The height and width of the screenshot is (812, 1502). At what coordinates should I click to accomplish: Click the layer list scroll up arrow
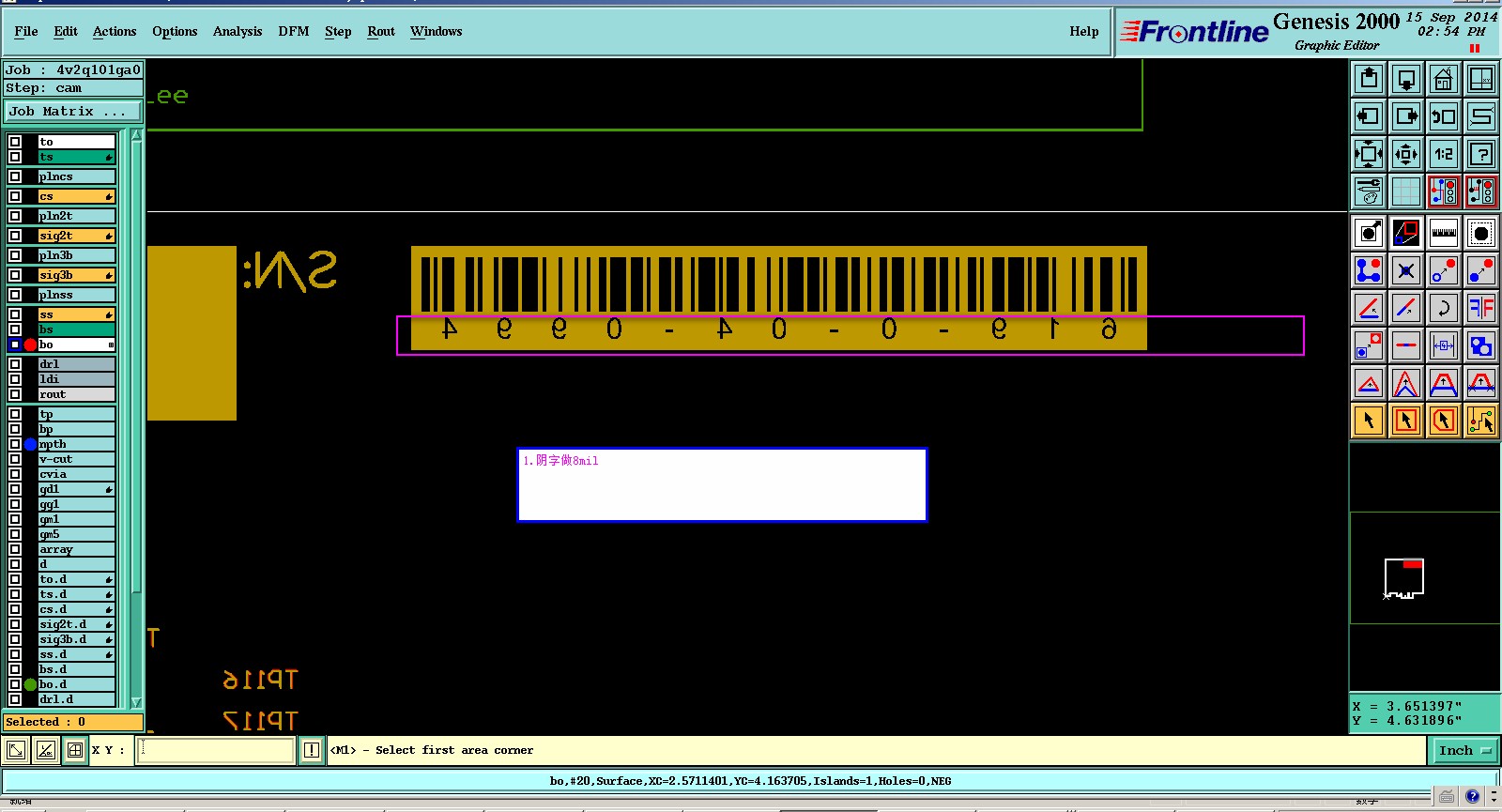136,135
